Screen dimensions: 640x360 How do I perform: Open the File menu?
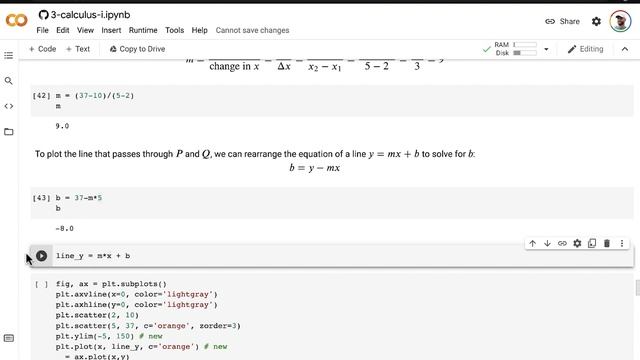(x=42, y=30)
